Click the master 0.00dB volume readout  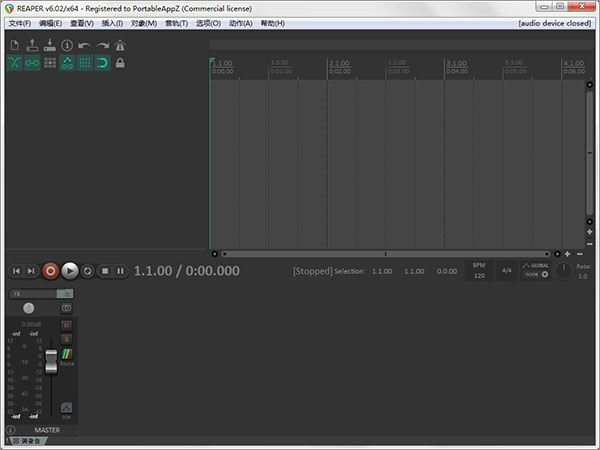pyautogui.click(x=31, y=324)
